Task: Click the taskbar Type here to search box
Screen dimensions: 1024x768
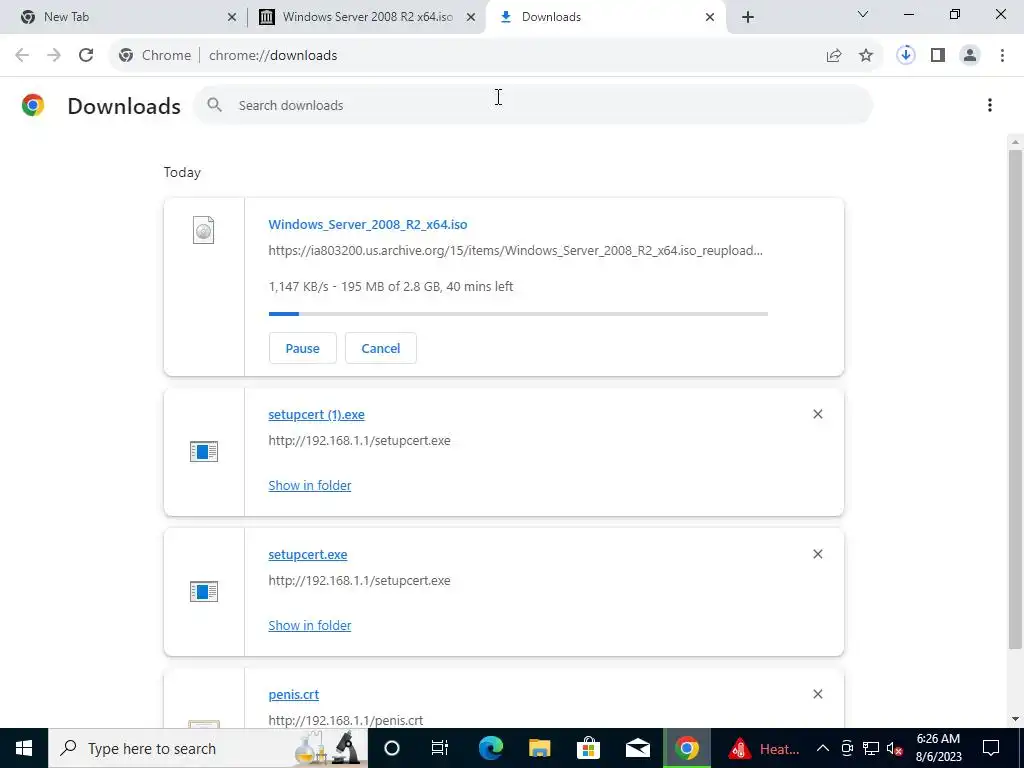Action: 208,748
